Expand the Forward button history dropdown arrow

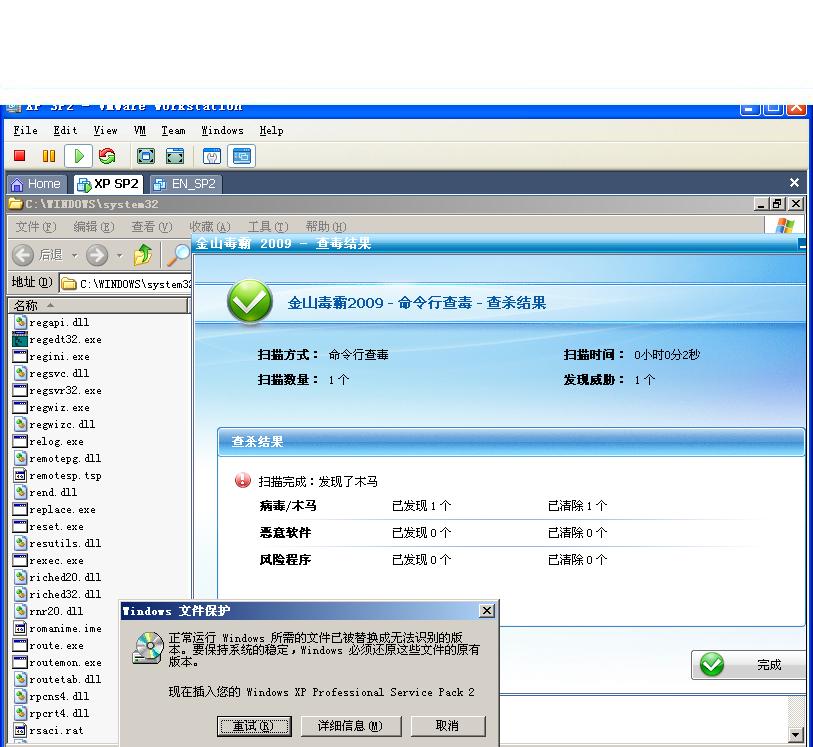coord(120,256)
